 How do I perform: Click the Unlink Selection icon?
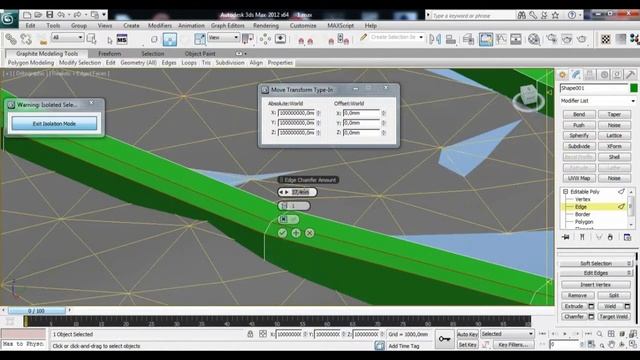26,39
